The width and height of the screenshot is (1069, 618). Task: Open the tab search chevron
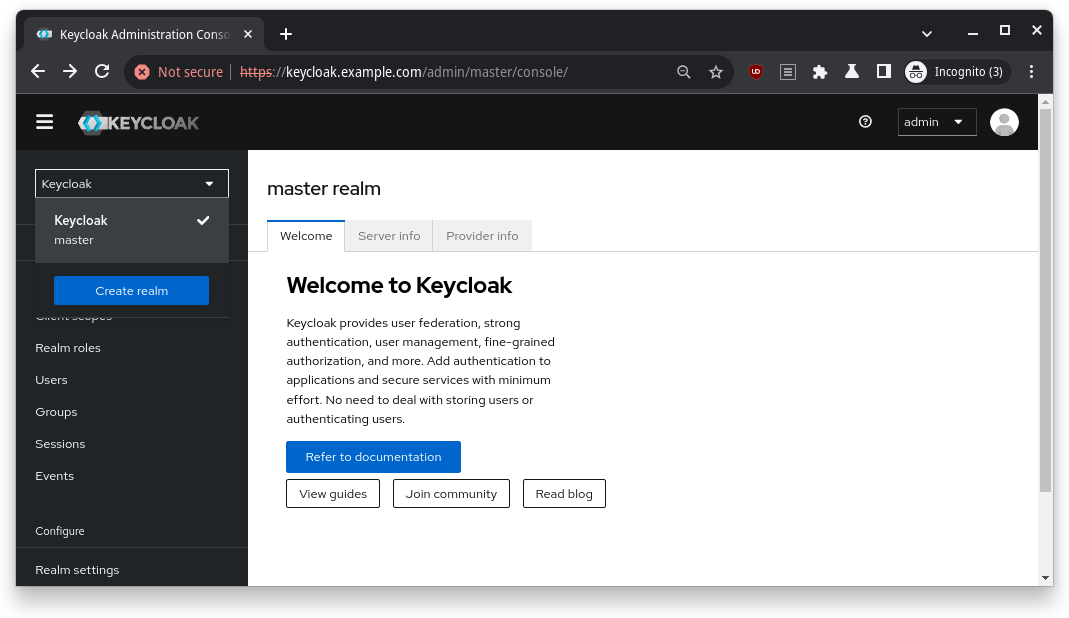point(927,33)
